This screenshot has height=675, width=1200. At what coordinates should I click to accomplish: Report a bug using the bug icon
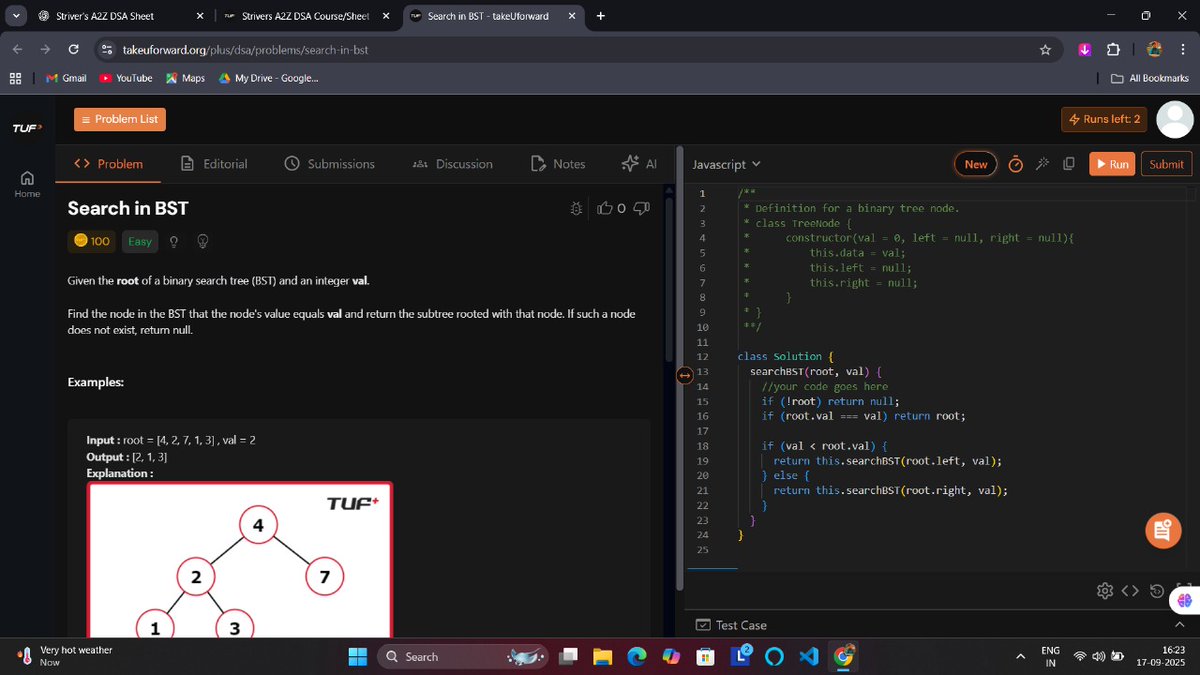(576, 209)
